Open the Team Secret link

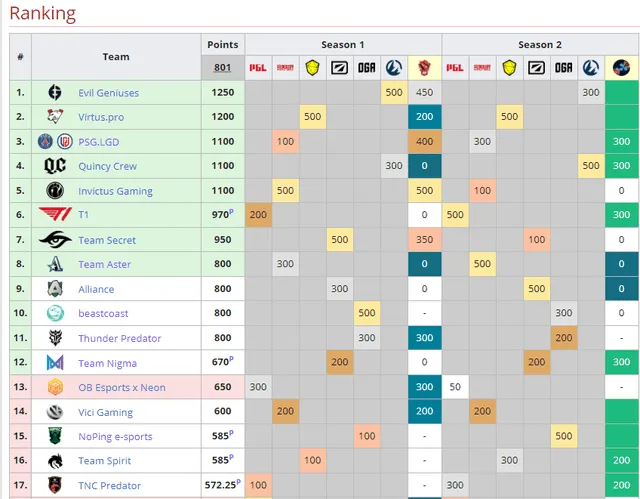[x=107, y=240]
